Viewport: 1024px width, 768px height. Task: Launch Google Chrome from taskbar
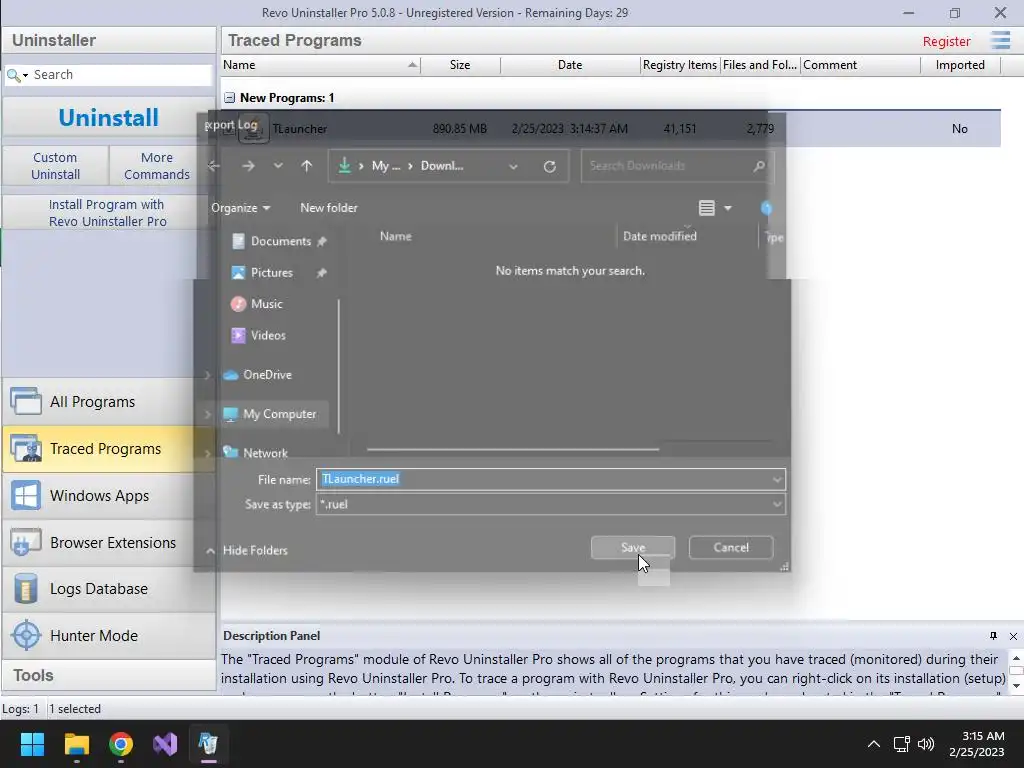click(121, 744)
